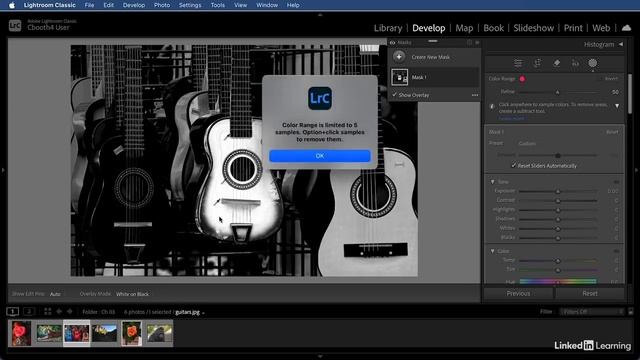This screenshot has width=640, height=360.
Task: Collapse the Color section triangle
Action: point(492,251)
